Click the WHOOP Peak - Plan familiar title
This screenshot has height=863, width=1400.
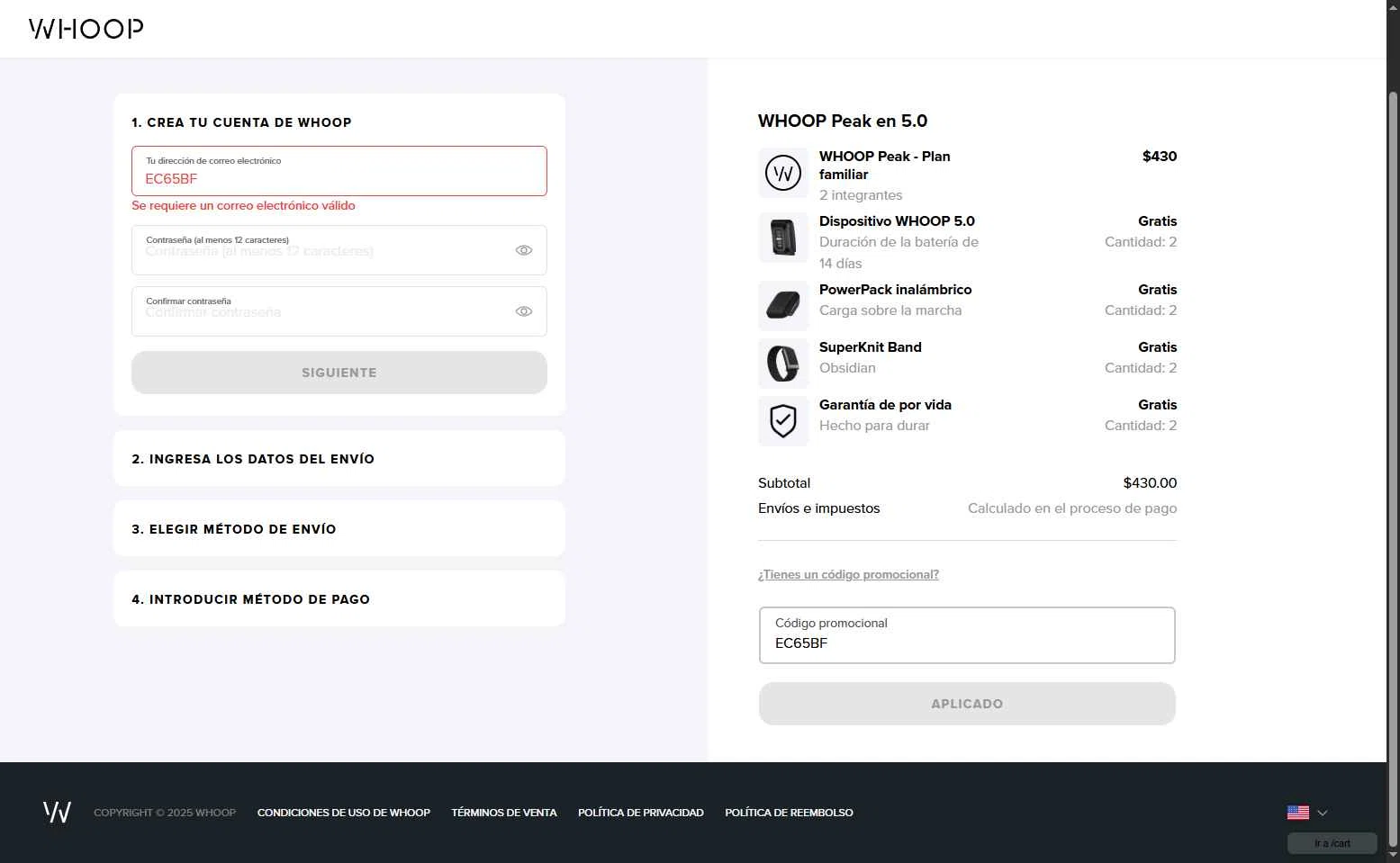885,166
